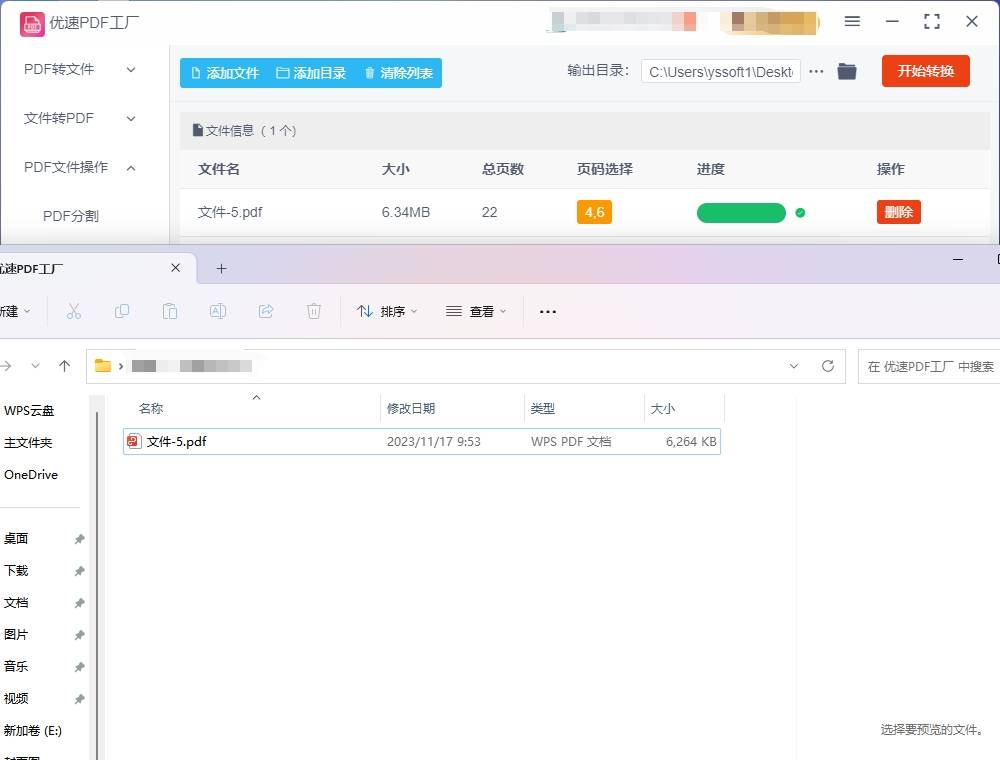Click the Delete trash icon in Explorer toolbar
1000x760 pixels.
coord(314,311)
